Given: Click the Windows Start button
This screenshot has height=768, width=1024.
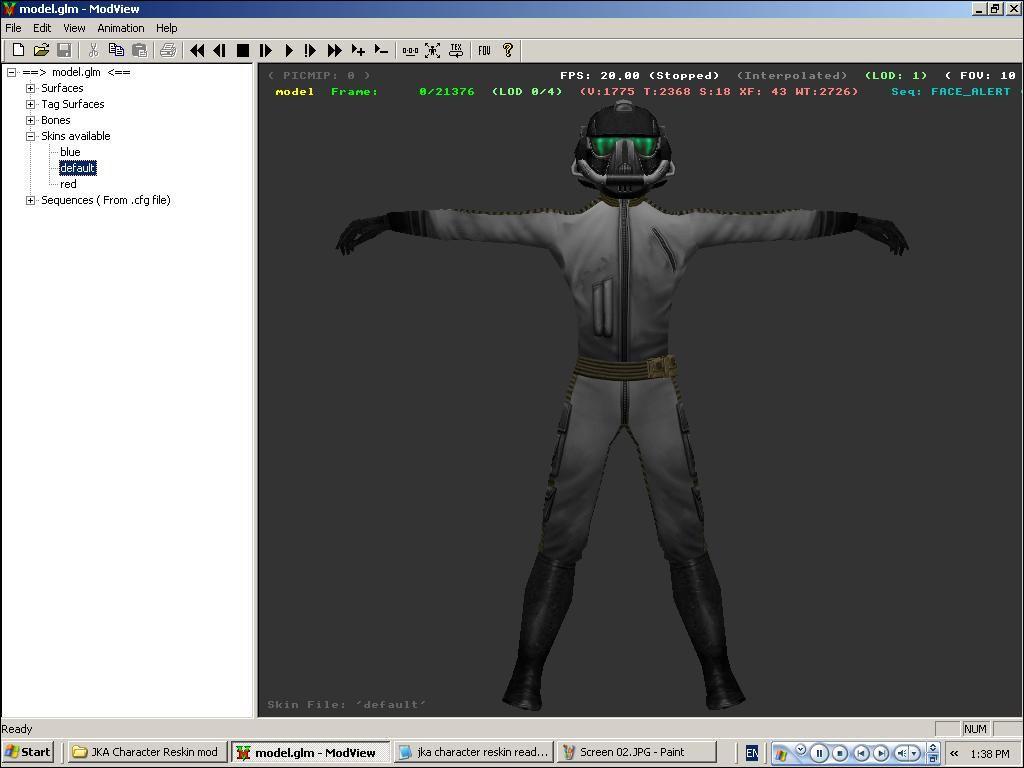Looking at the screenshot, I should coord(28,752).
